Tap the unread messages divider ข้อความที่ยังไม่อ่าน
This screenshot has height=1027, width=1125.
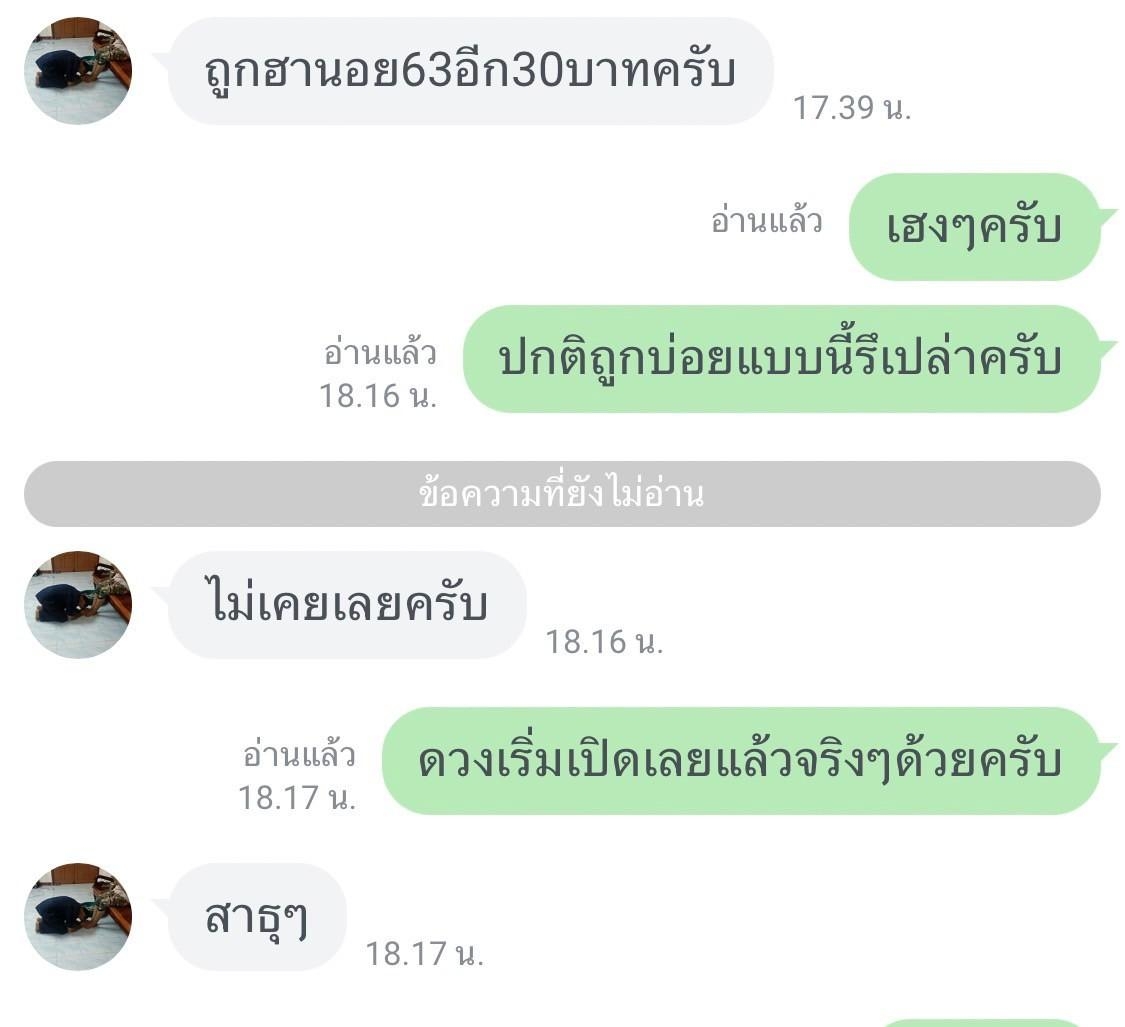(x=562, y=494)
